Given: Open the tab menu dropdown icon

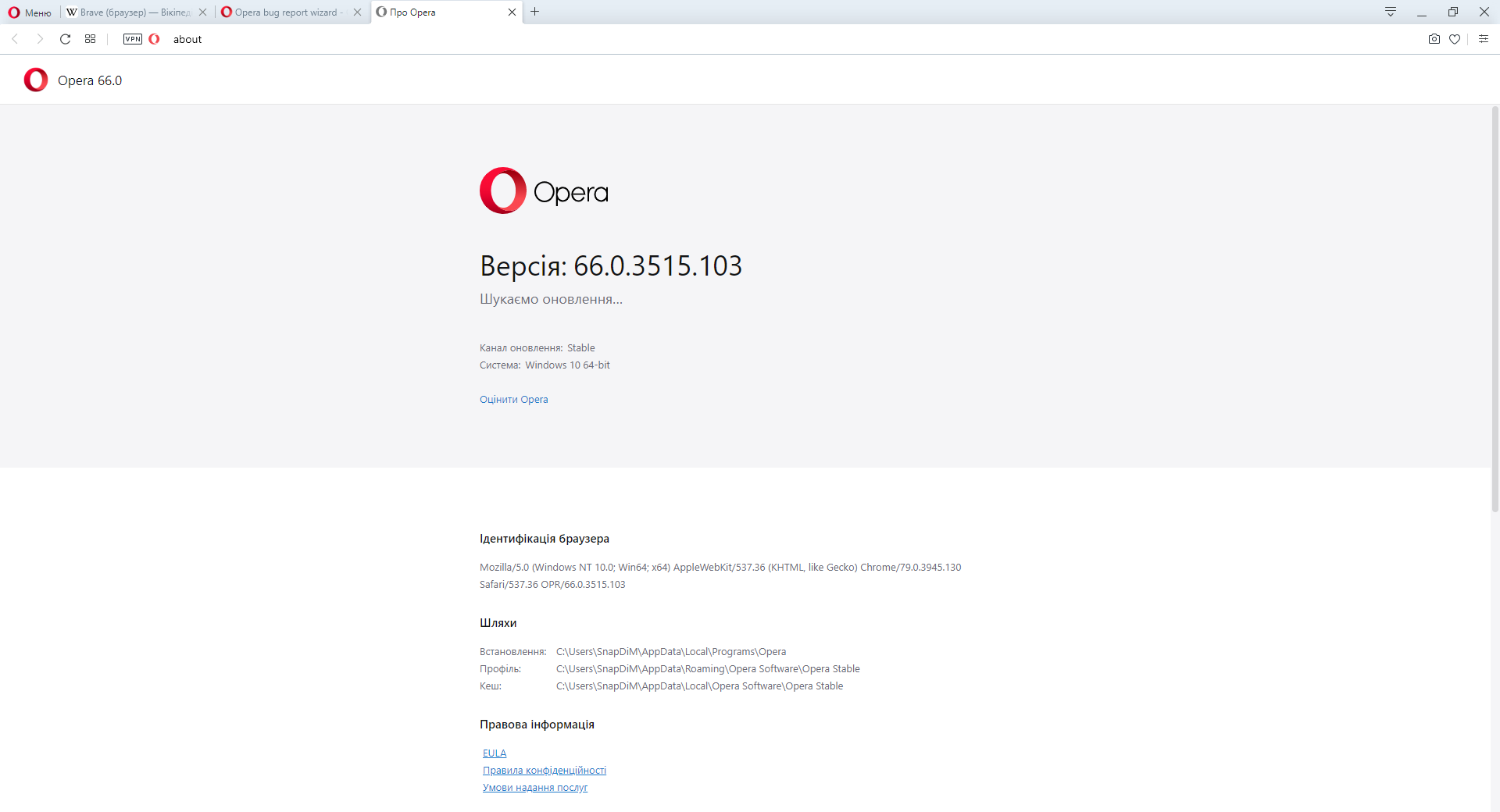Looking at the screenshot, I should 1391,12.
